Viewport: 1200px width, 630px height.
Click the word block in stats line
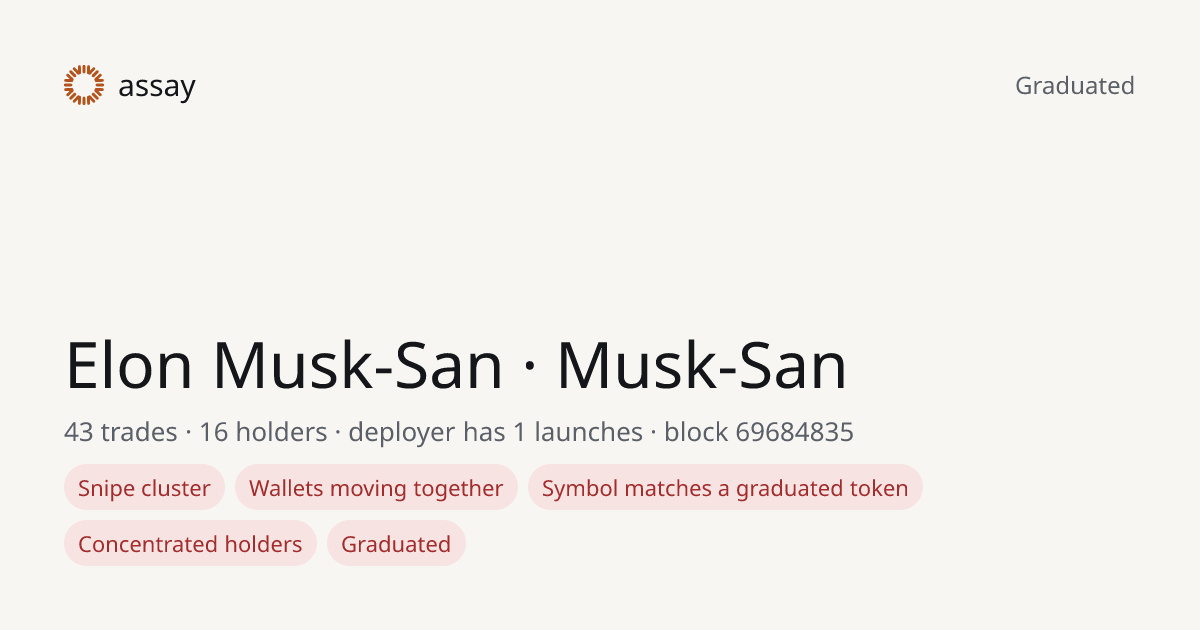click(696, 432)
